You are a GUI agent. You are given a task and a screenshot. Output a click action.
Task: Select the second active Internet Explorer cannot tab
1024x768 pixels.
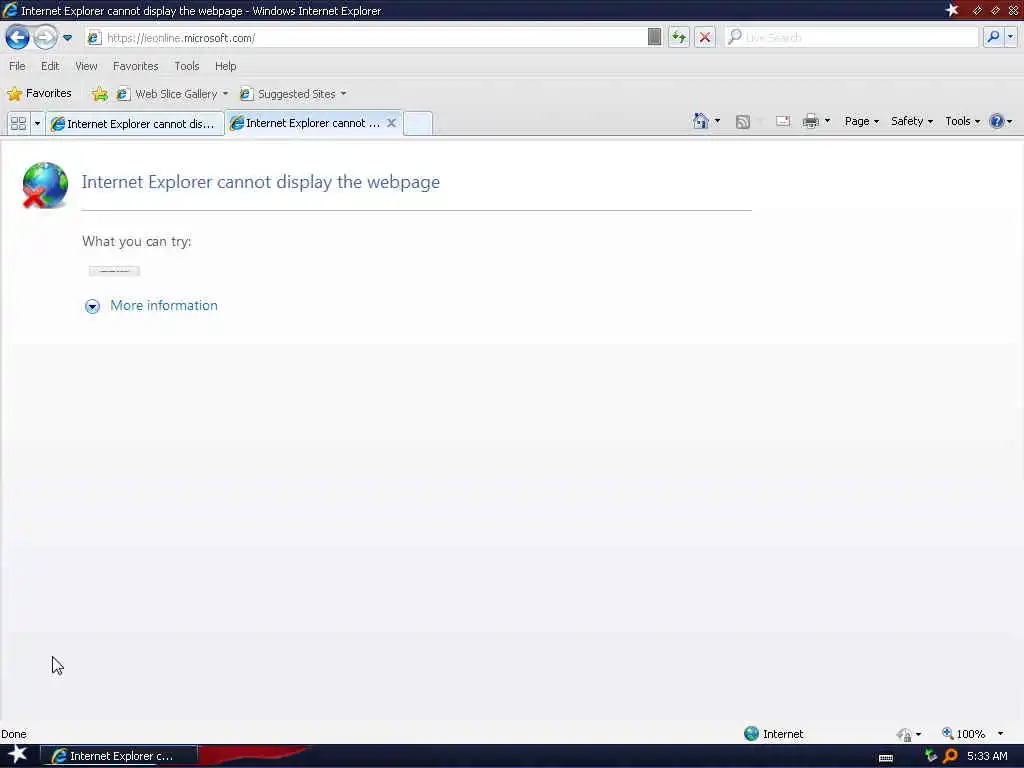tap(304, 123)
